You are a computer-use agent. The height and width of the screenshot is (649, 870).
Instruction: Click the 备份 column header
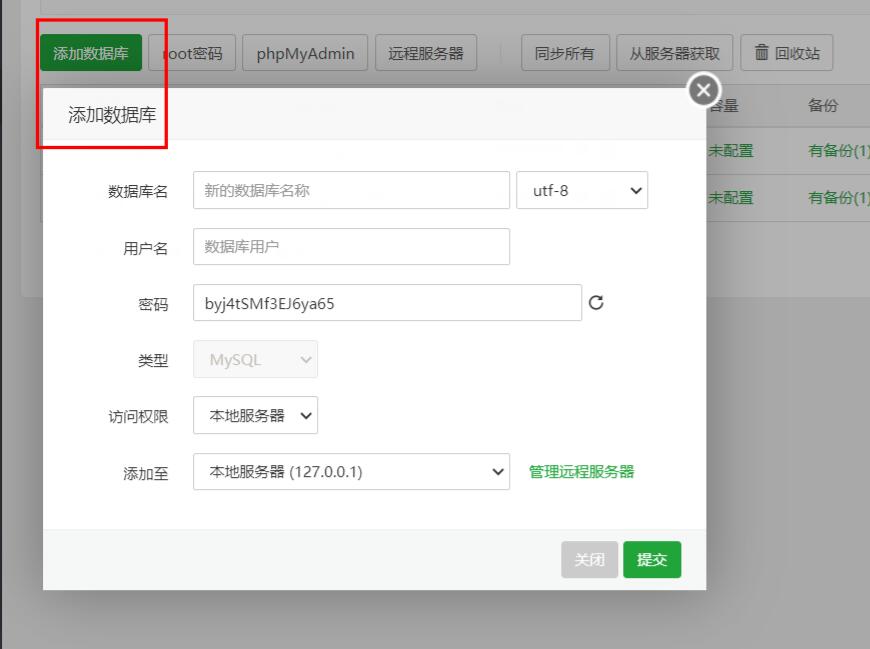(823, 105)
